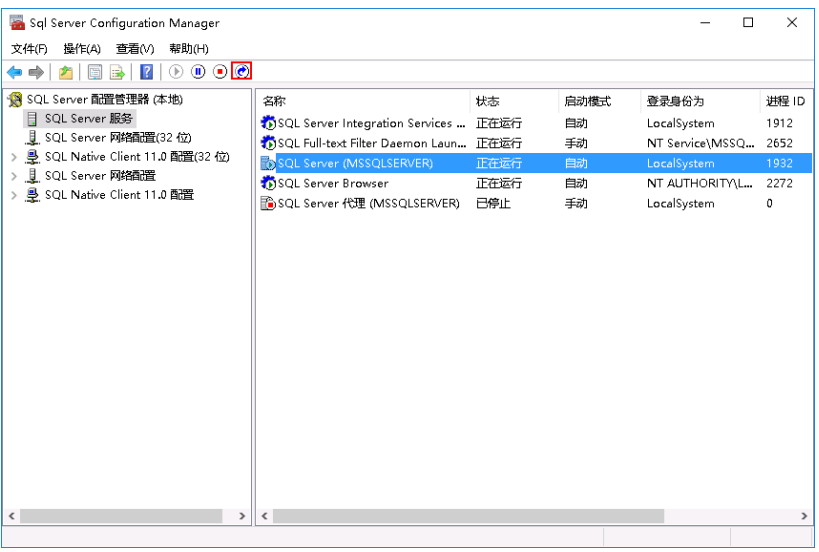The width and height of the screenshot is (819, 552).
Task: Click the SQL Full-text Filter Daemon row icon
Action: [x=268, y=143]
